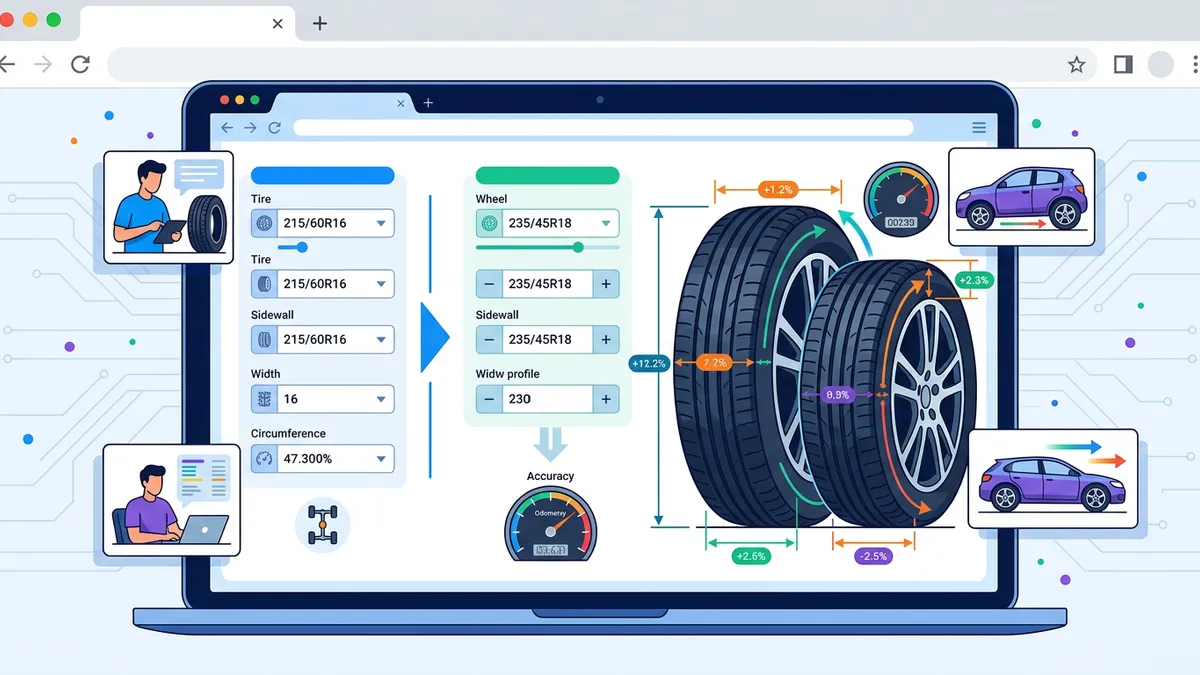1200x675 pixels.
Task: Click the sidewall tire icon in left panel
Action: click(x=262, y=339)
